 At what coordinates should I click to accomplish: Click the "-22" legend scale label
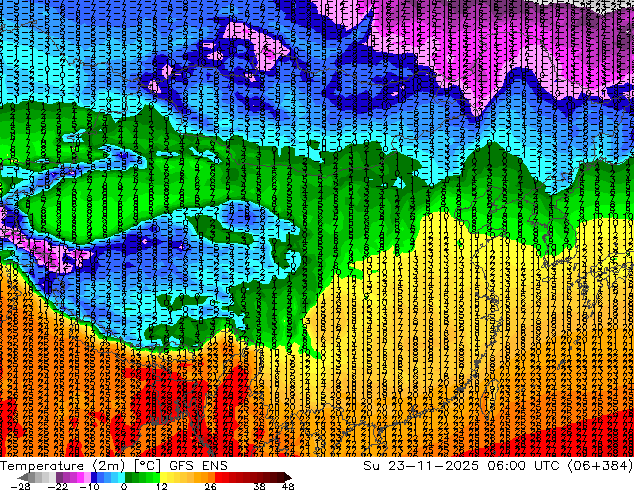coord(57,486)
